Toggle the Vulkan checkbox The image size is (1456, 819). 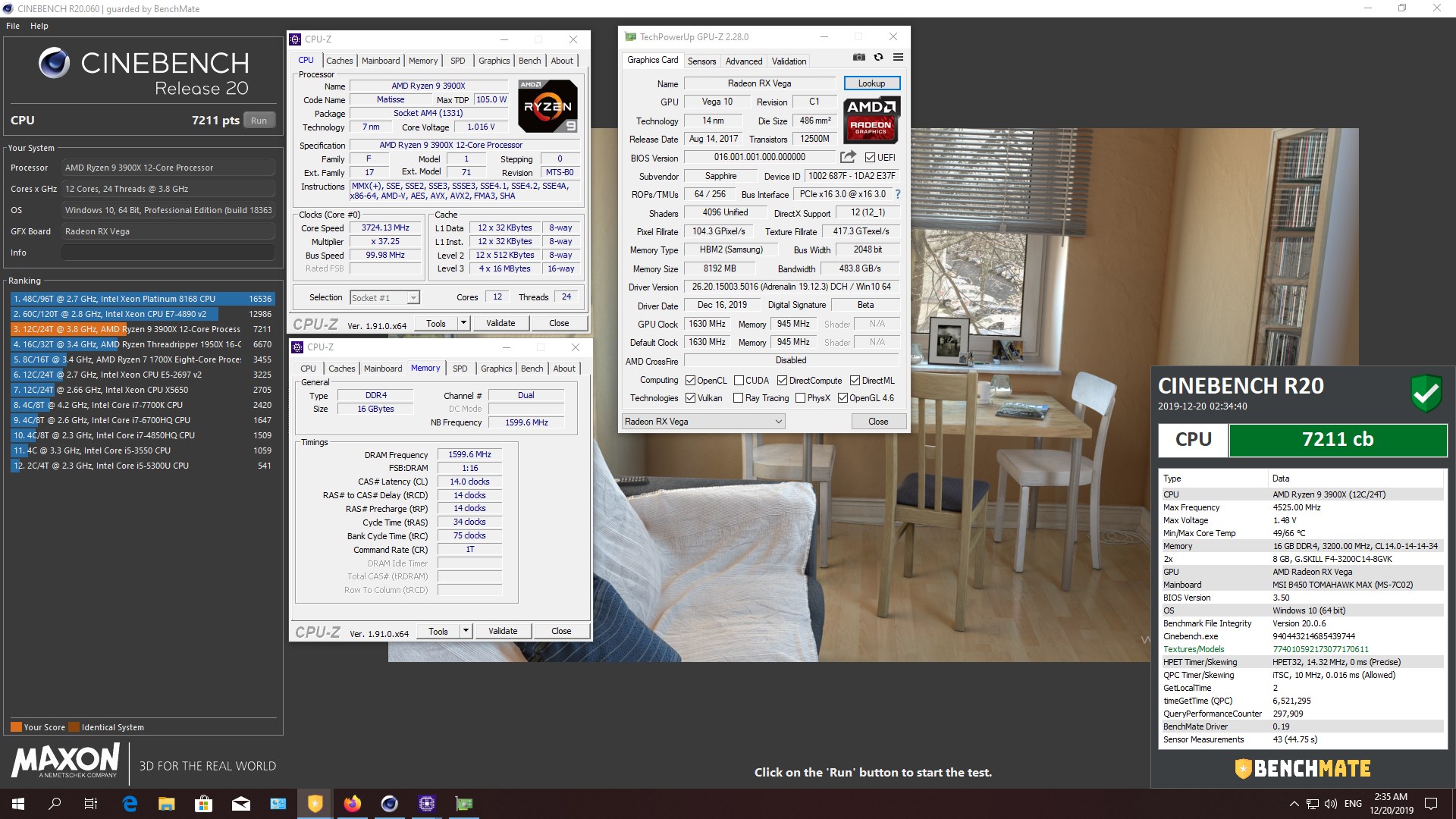click(690, 398)
